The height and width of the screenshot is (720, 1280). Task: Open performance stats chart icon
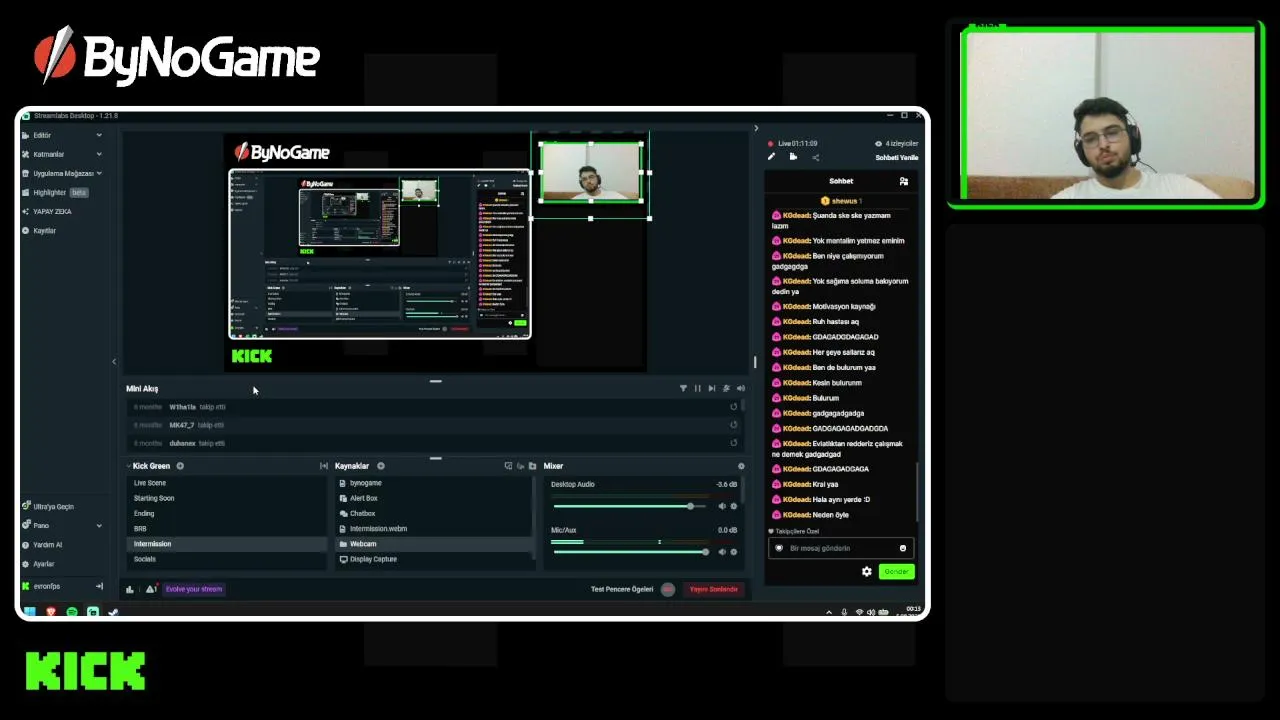pos(130,589)
